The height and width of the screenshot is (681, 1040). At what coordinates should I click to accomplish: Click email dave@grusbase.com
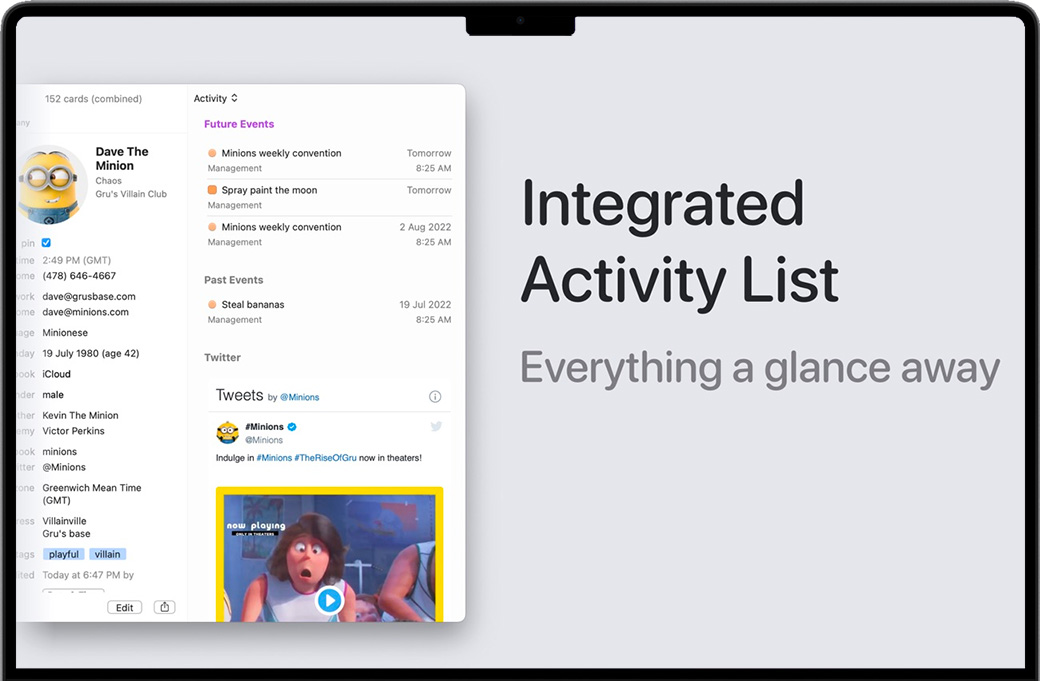89,296
